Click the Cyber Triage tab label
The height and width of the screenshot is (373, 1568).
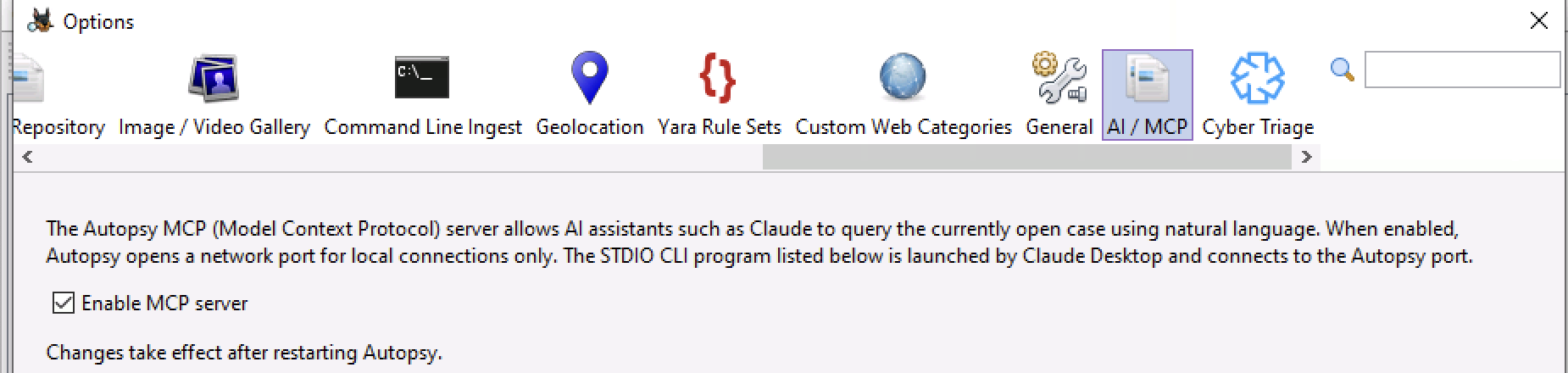(x=1257, y=127)
